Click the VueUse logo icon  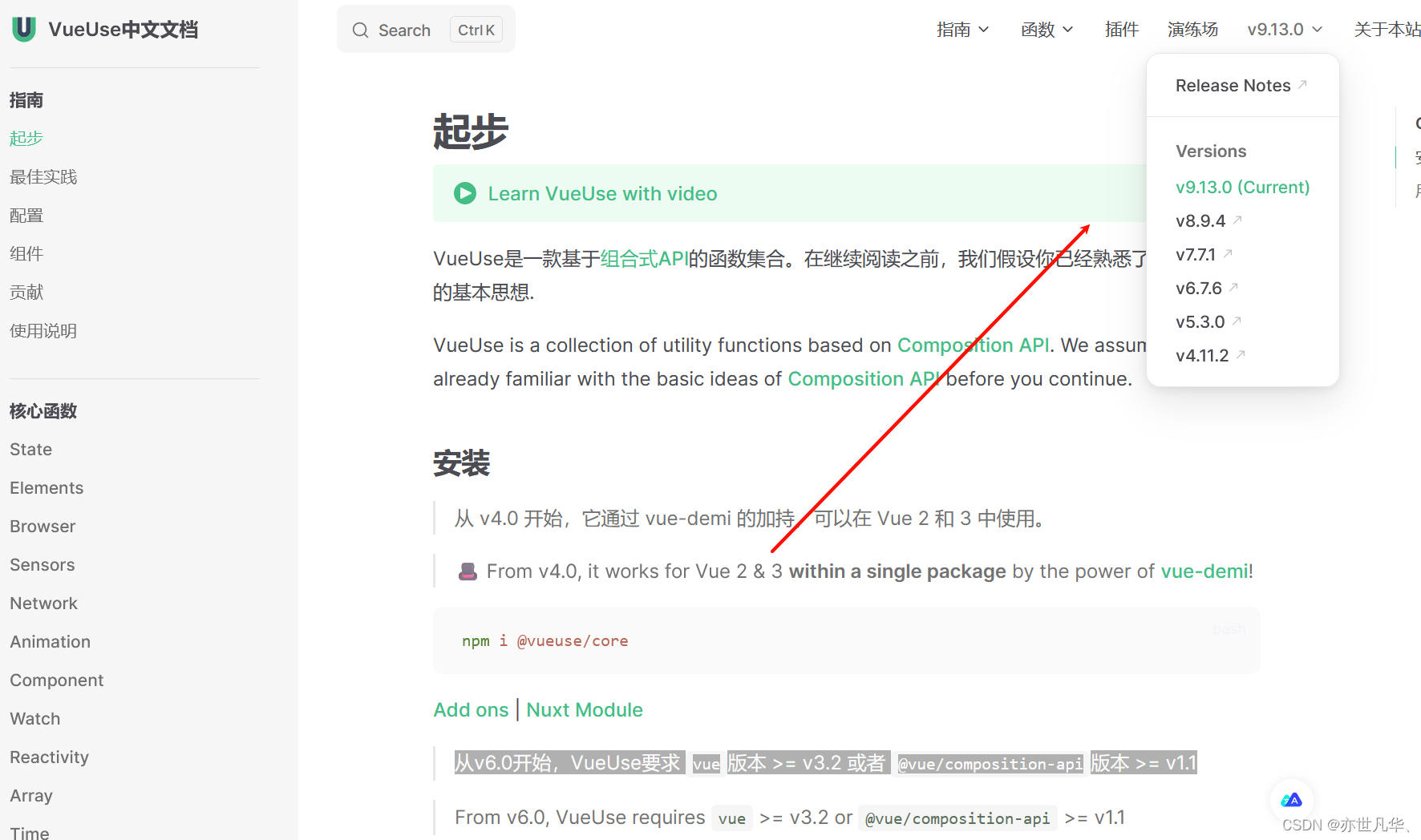pyautogui.click(x=24, y=29)
